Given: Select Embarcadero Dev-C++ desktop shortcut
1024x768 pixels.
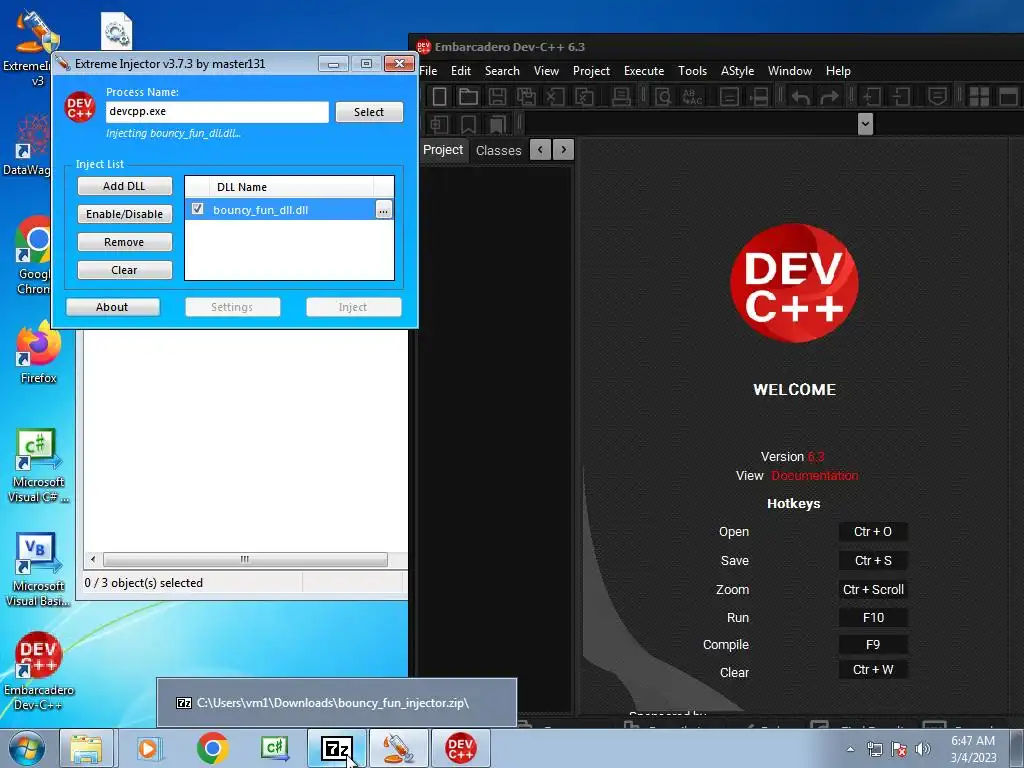Looking at the screenshot, I should 38,671.
